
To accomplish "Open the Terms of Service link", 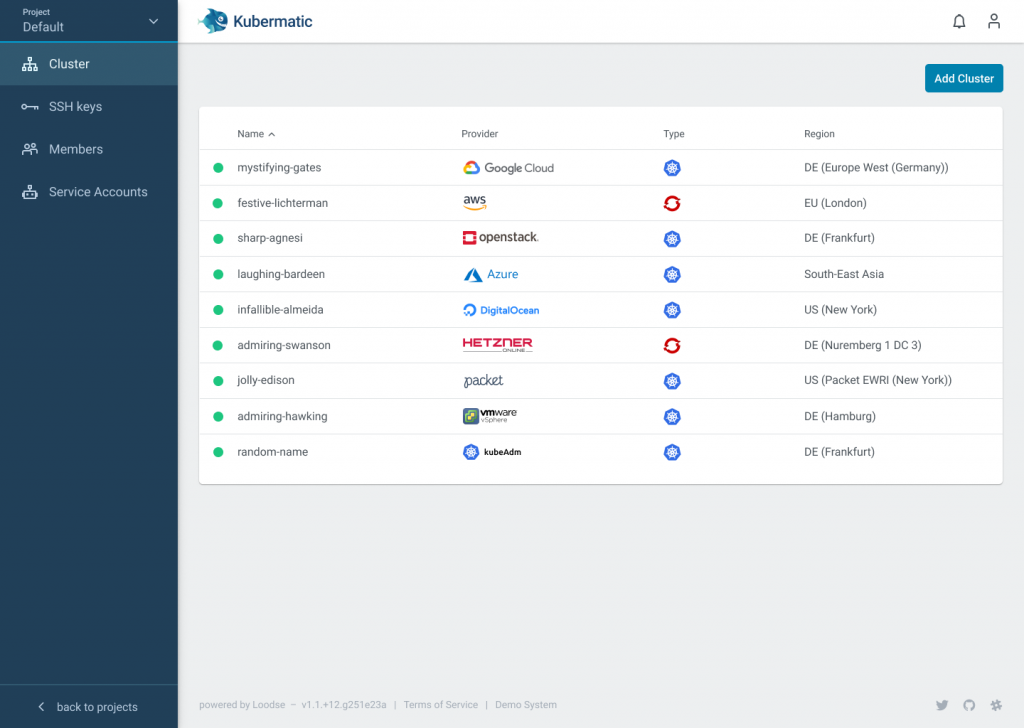I will click(x=441, y=705).
